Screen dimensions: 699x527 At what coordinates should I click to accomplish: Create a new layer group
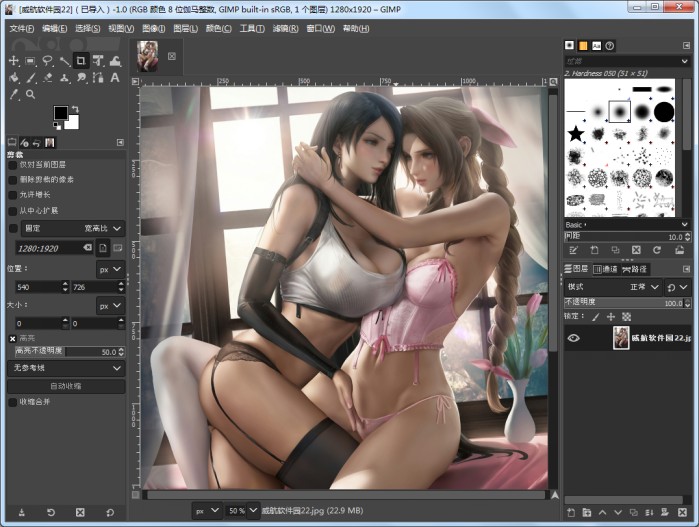tap(587, 513)
